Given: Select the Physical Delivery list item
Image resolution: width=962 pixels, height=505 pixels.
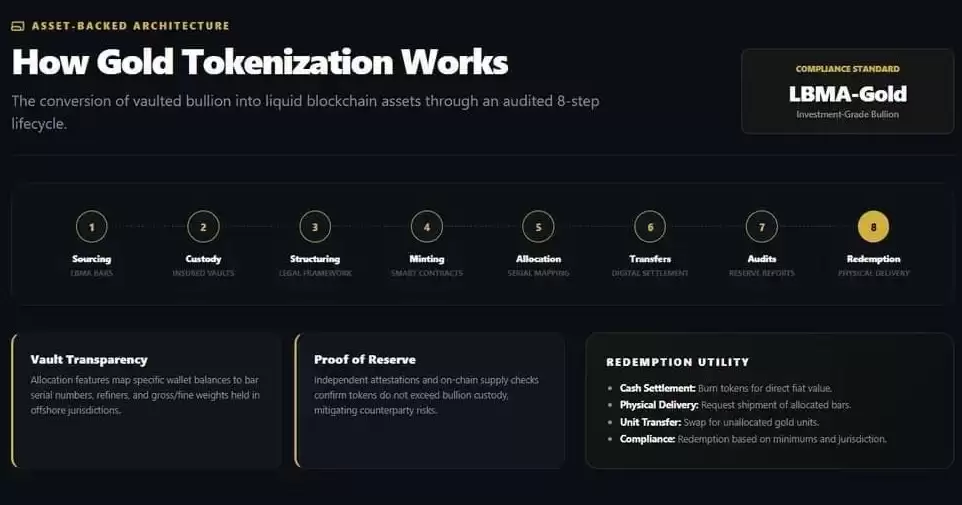Looking at the screenshot, I should click(x=735, y=405).
